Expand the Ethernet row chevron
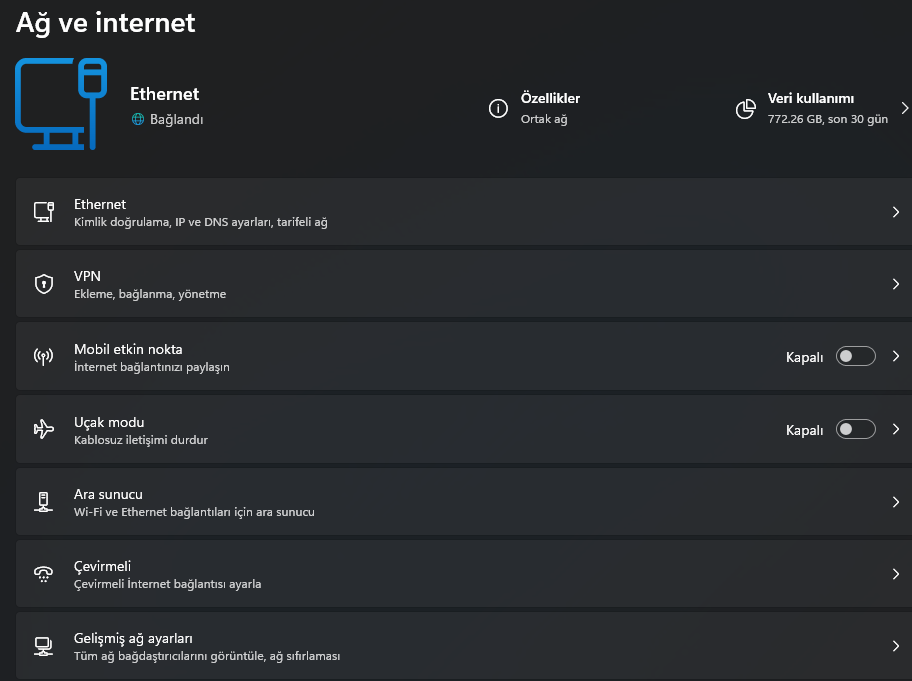 click(x=895, y=212)
